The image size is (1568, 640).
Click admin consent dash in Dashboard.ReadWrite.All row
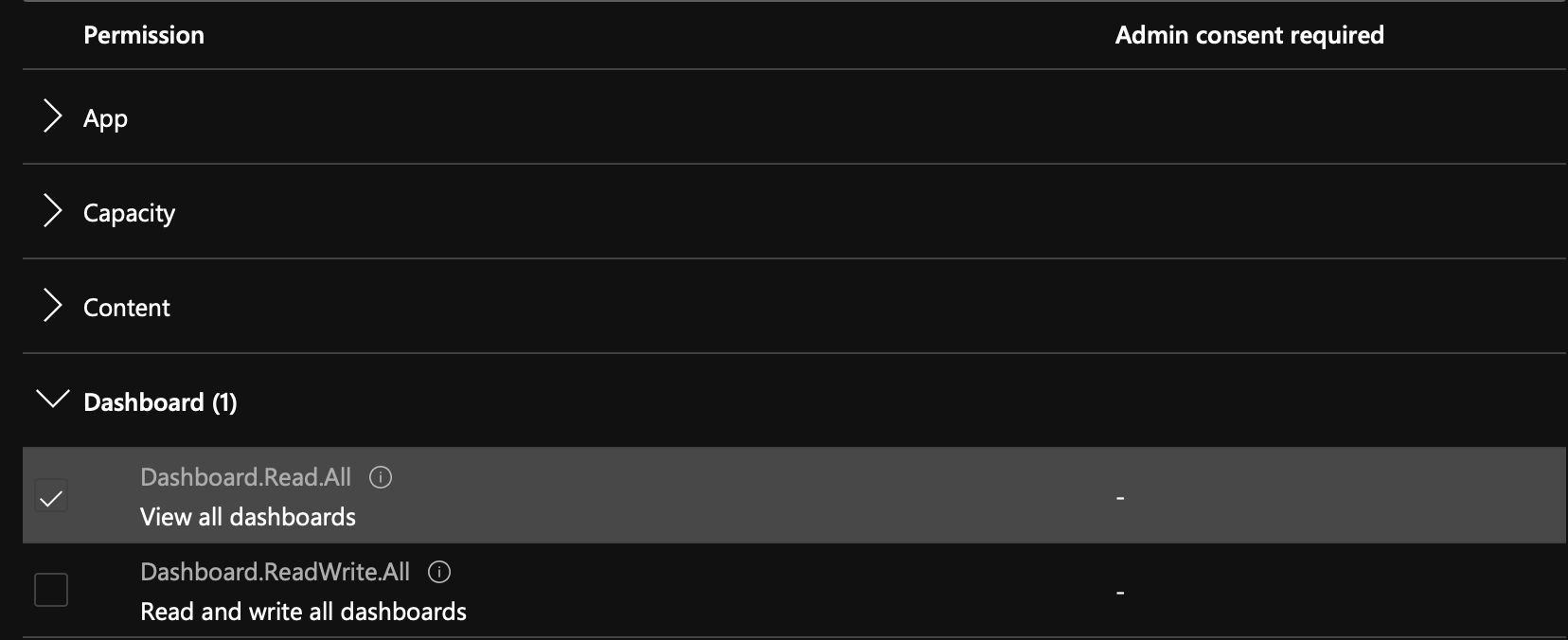(1120, 593)
